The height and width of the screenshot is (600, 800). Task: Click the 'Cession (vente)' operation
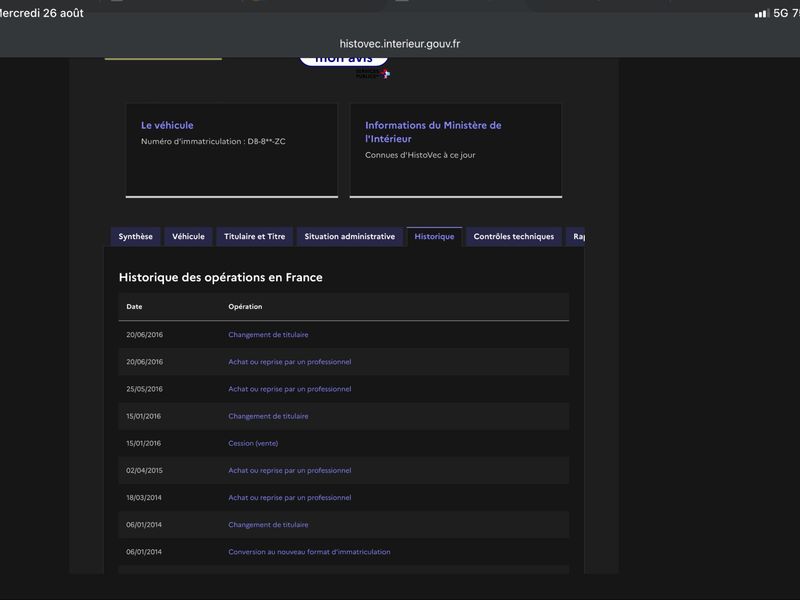click(253, 443)
